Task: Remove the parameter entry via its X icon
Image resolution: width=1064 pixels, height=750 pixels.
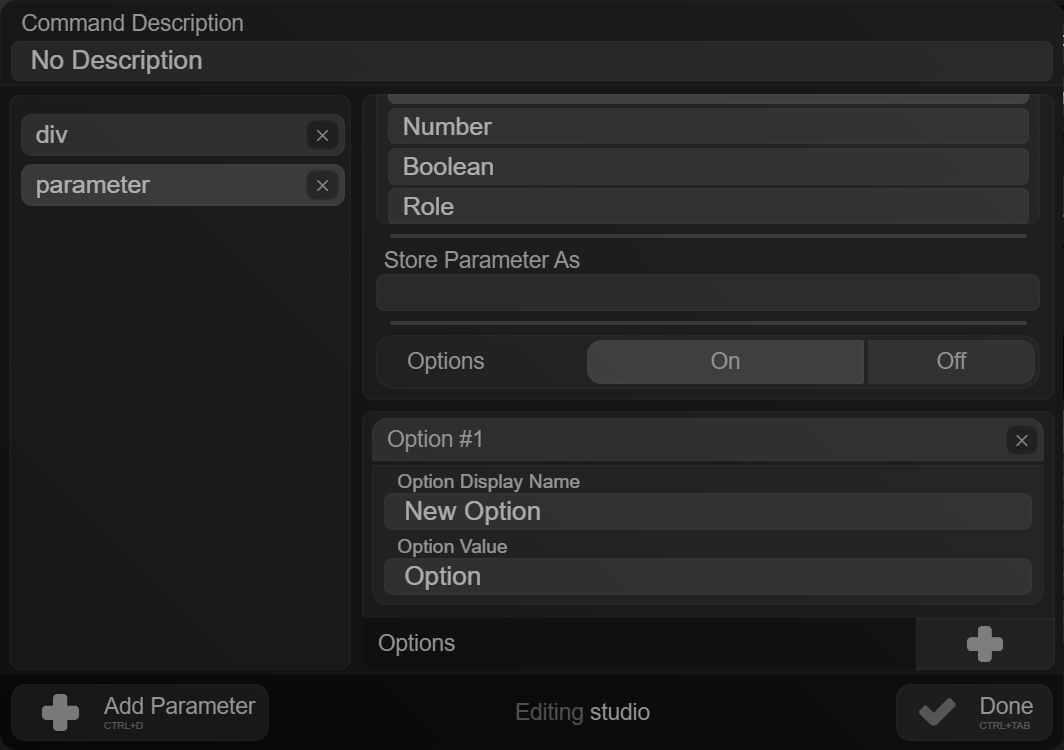Action: point(322,185)
